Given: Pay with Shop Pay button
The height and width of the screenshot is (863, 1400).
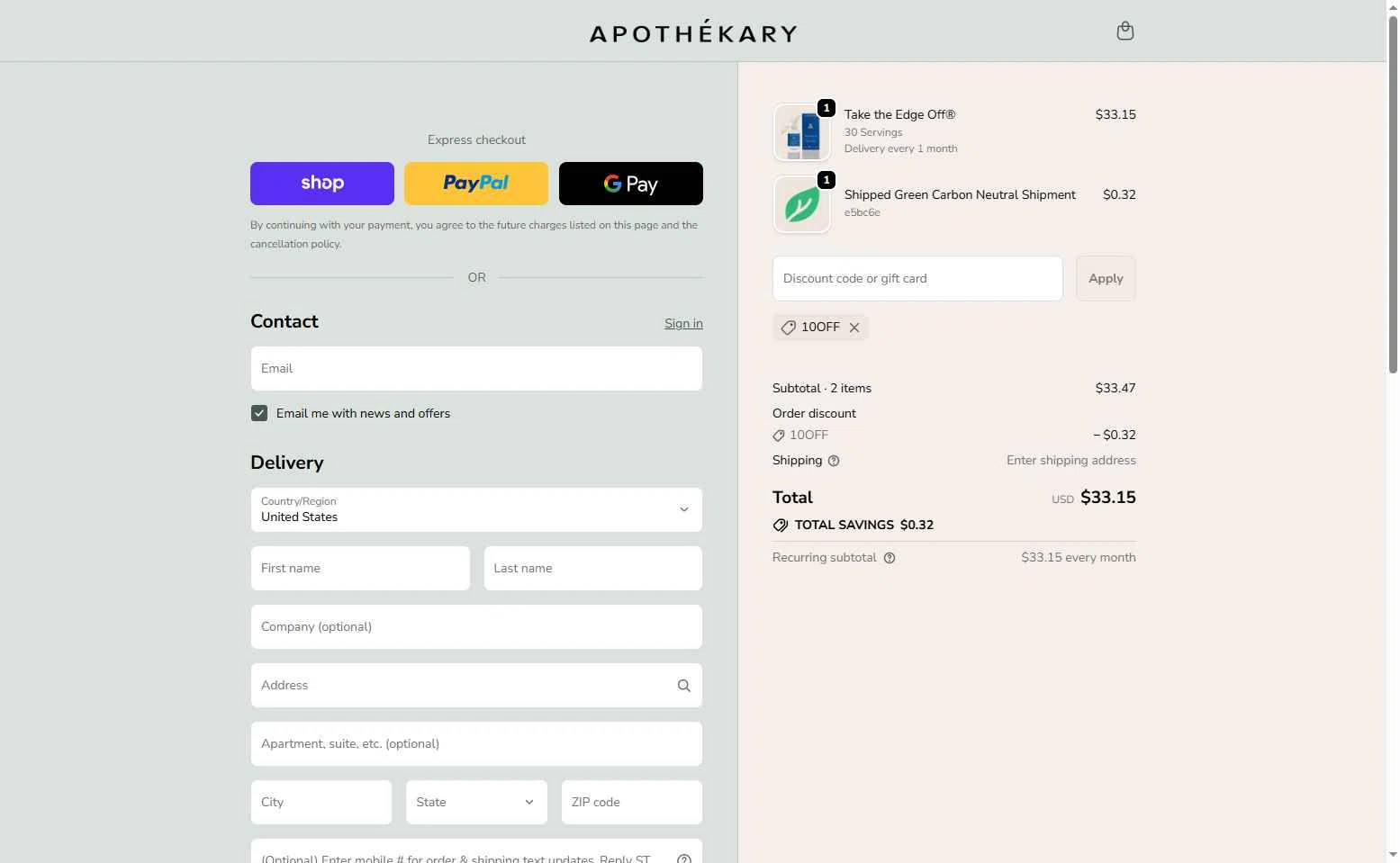Looking at the screenshot, I should point(322,184).
